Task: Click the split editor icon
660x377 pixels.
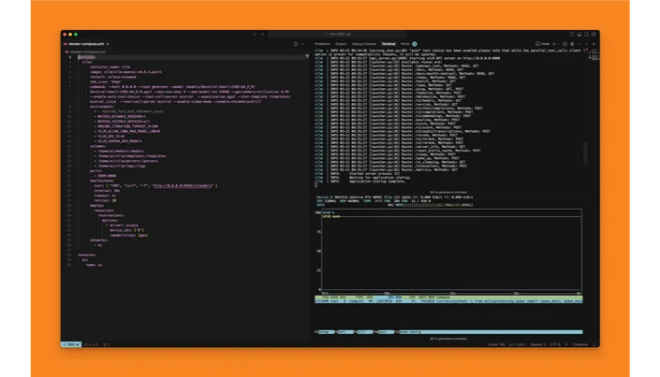Action: (295, 44)
